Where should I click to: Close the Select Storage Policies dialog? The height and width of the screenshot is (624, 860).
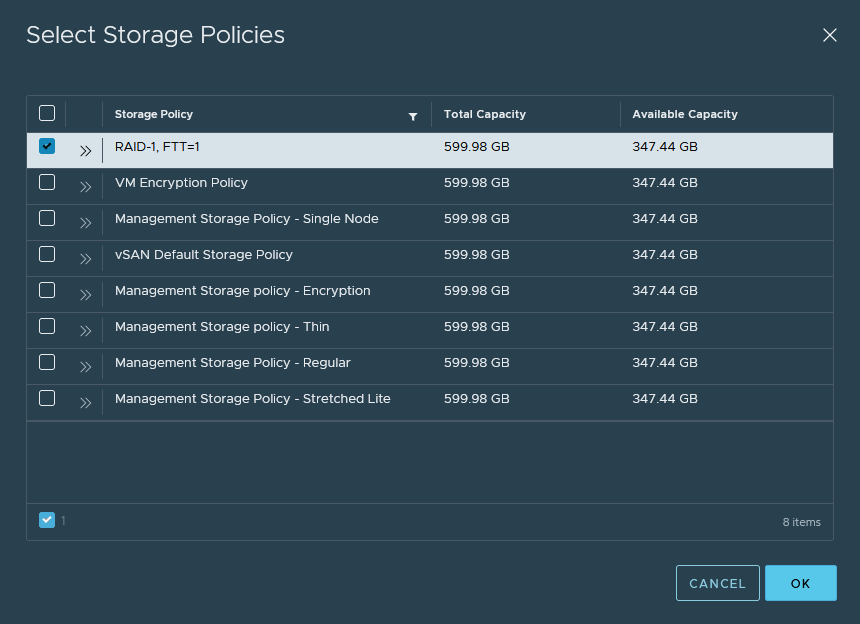pos(829,35)
